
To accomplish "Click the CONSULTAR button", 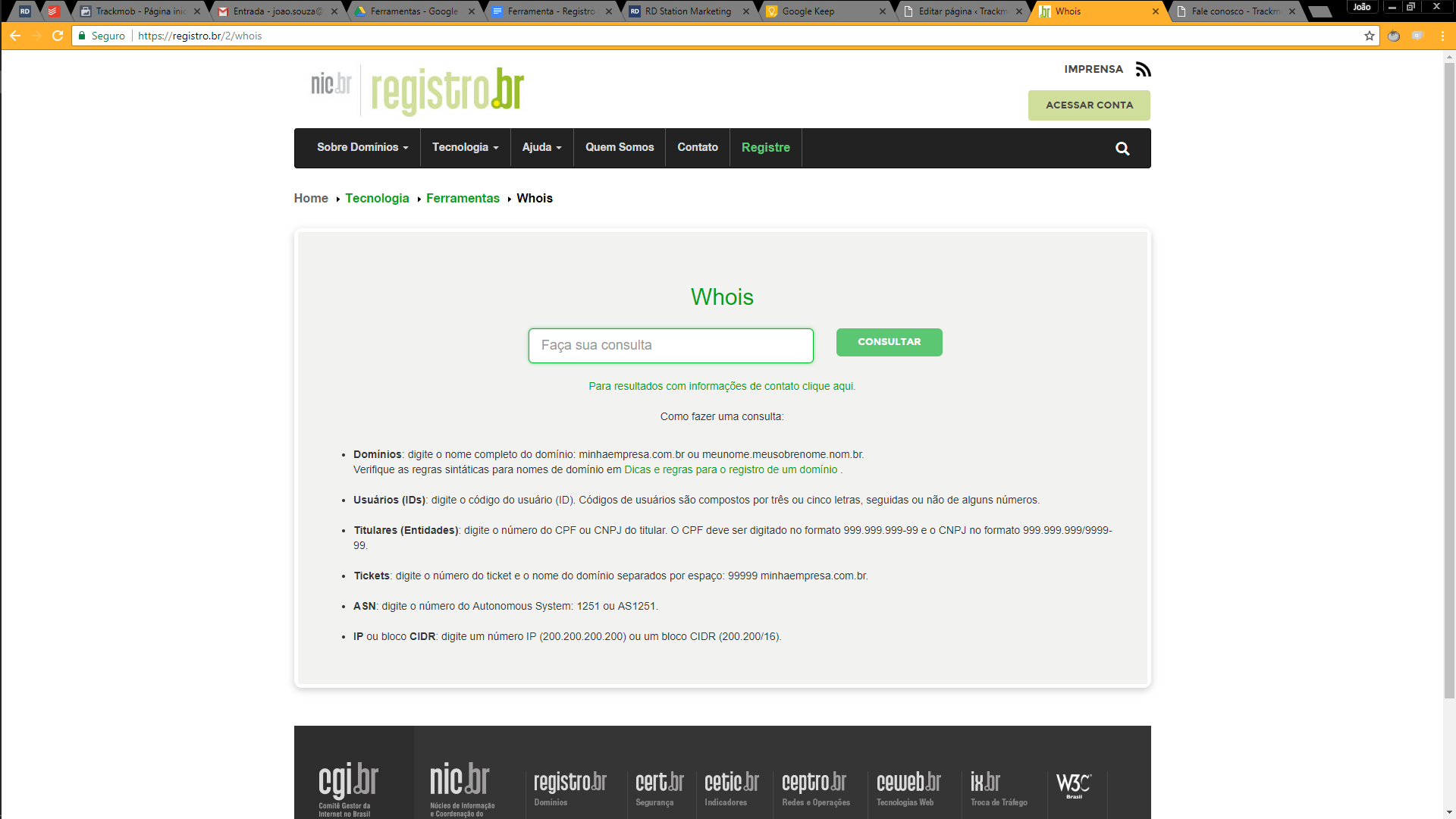I will (x=889, y=342).
